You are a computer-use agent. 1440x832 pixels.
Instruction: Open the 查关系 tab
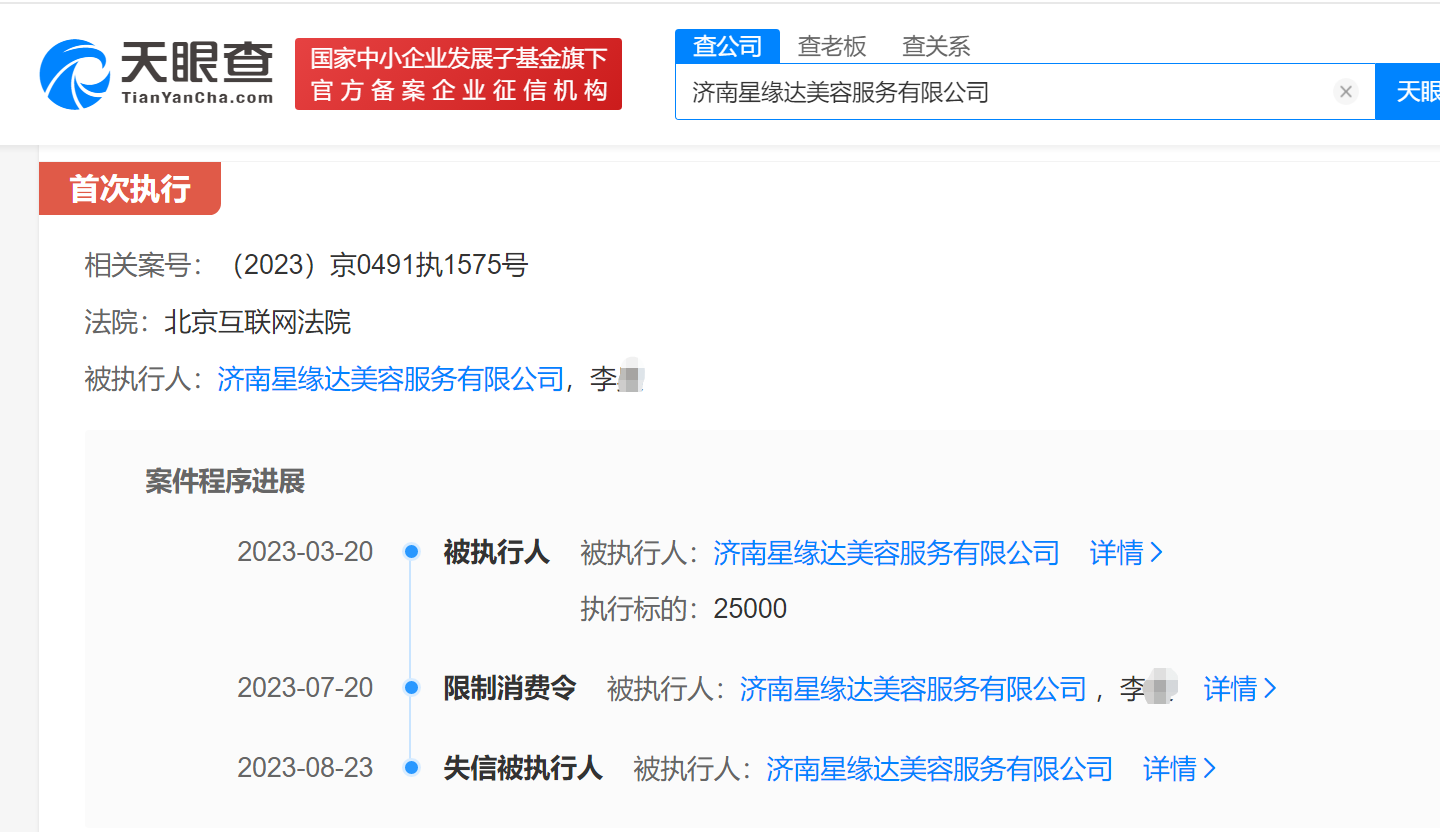[x=936, y=46]
